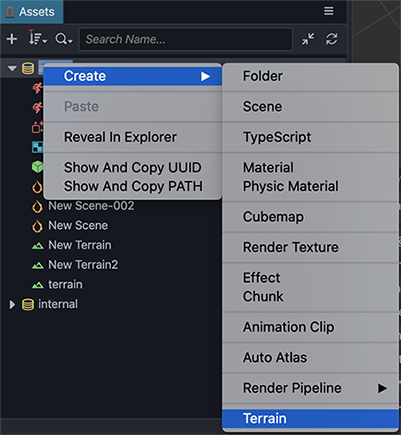Create a new Material

point(310,167)
